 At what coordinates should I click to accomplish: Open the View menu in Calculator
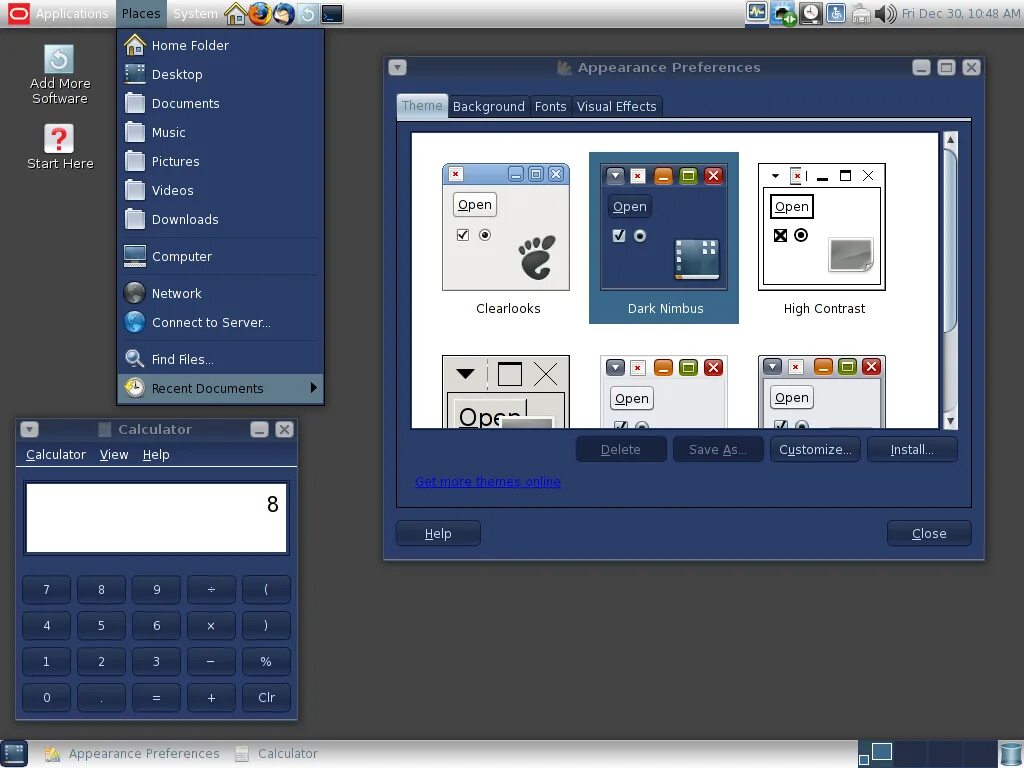tap(114, 455)
